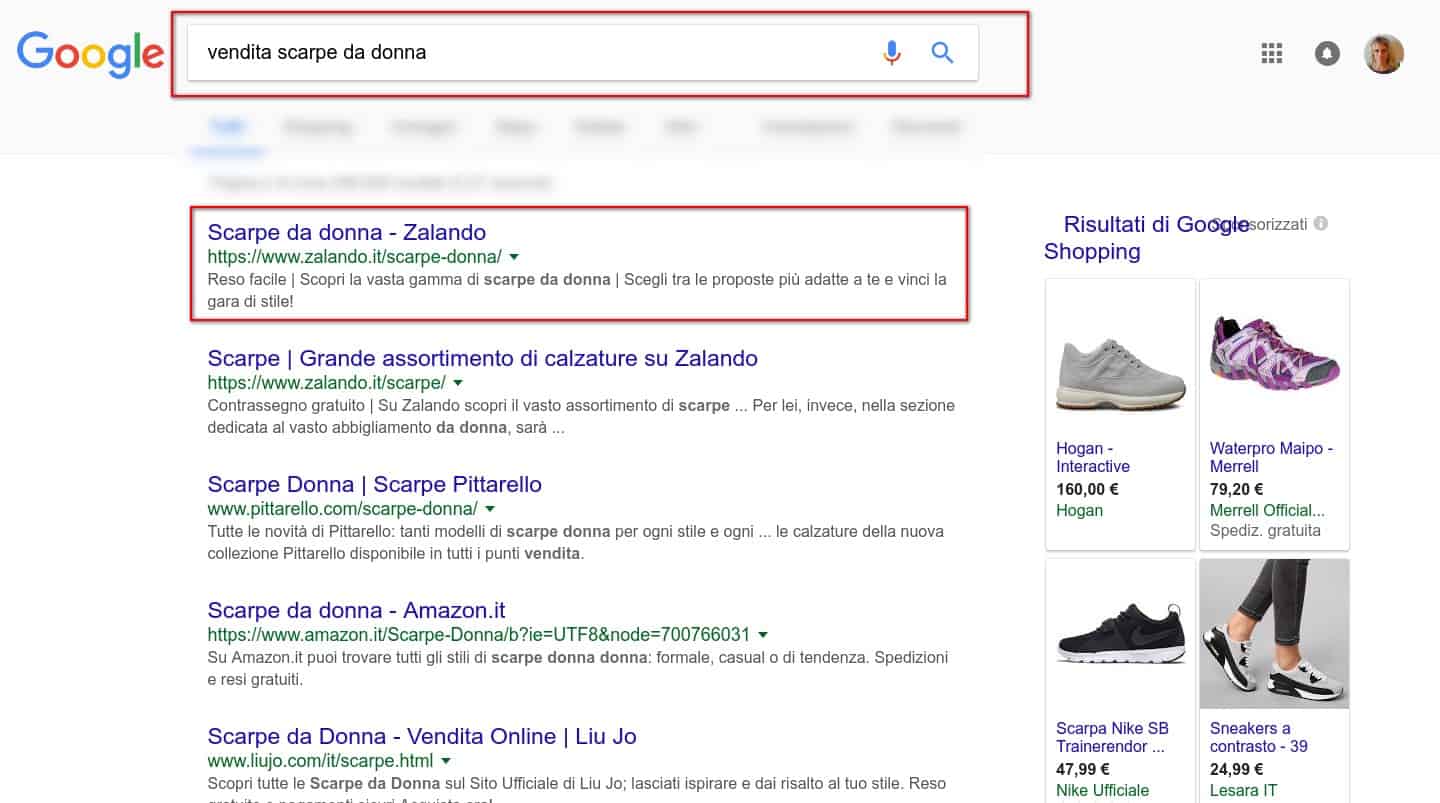Open the 'Sneakers a contrasto - 39' product title
The height and width of the screenshot is (803, 1440).
(x=1259, y=737)
